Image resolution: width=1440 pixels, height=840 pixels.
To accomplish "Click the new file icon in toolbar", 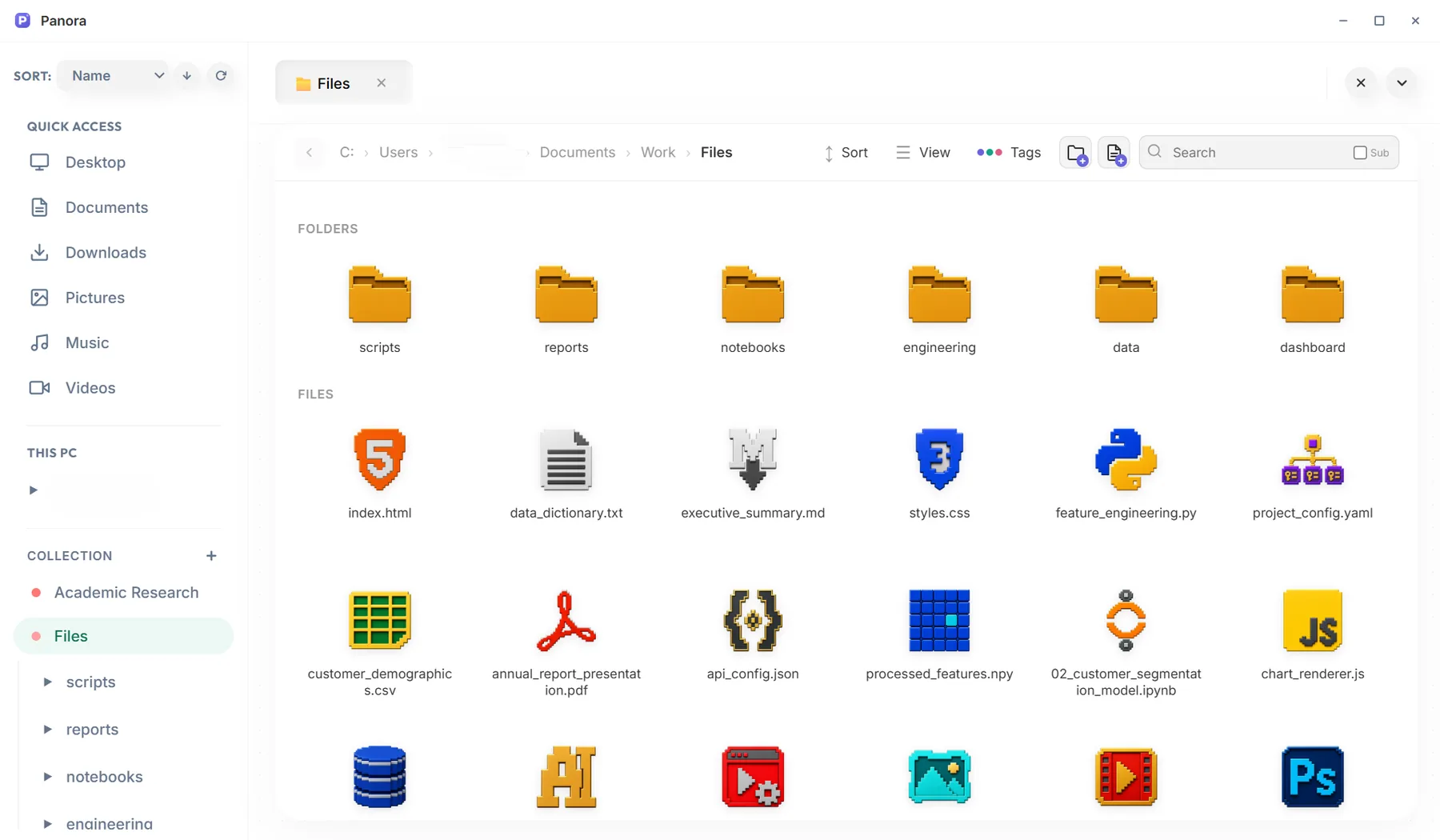I will pos(1114,152).
